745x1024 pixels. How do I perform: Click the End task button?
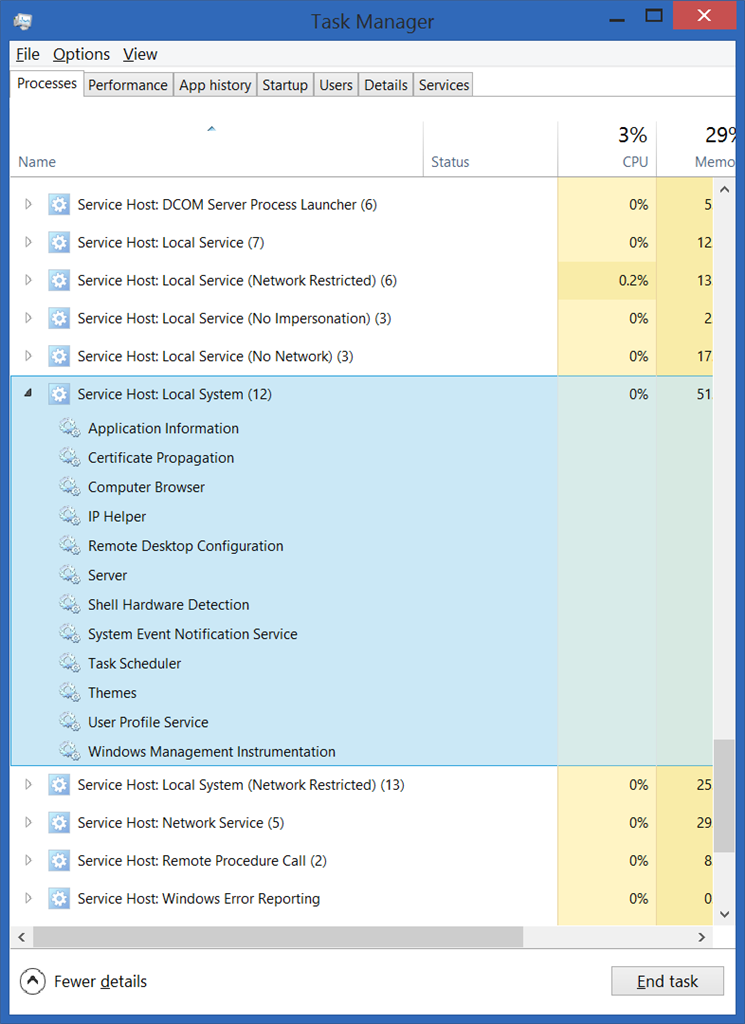(667, 981)
